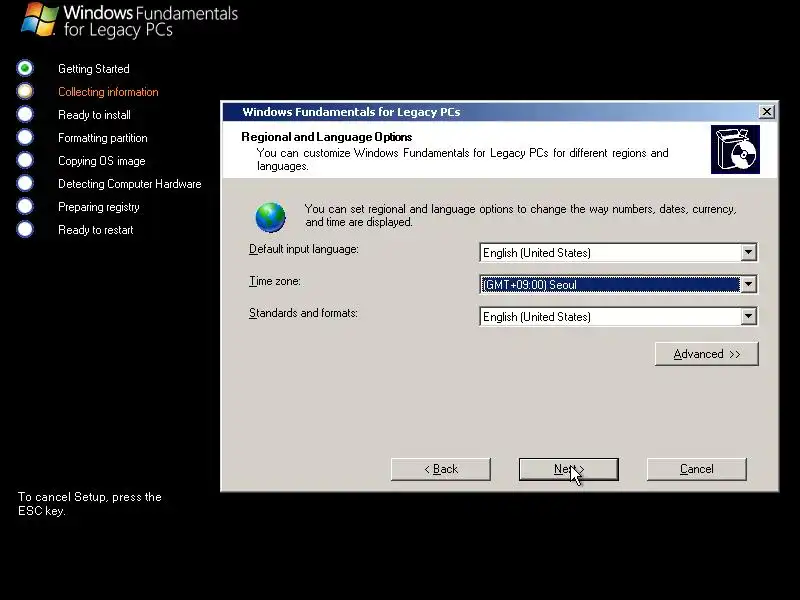The width and height of the screenshot is (800, 600).
Task: Proceed with the Next > button
Action: (568, 469)
